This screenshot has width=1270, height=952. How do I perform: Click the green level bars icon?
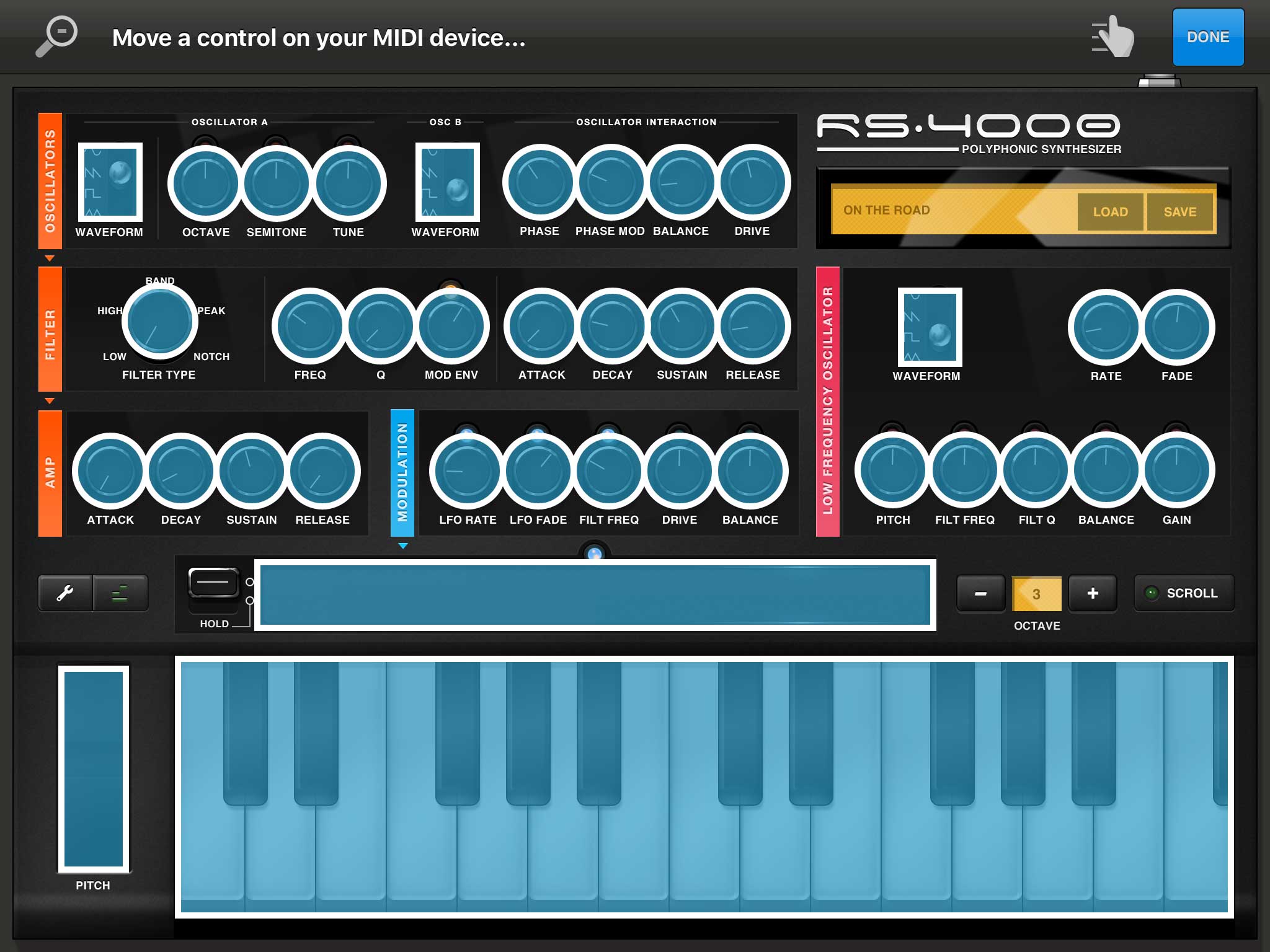[120, 593]
